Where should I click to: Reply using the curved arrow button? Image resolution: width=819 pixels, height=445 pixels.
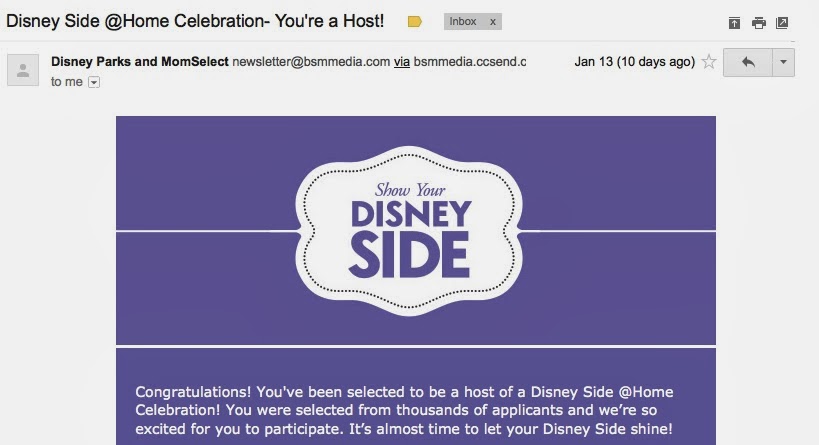click(748, 63)
